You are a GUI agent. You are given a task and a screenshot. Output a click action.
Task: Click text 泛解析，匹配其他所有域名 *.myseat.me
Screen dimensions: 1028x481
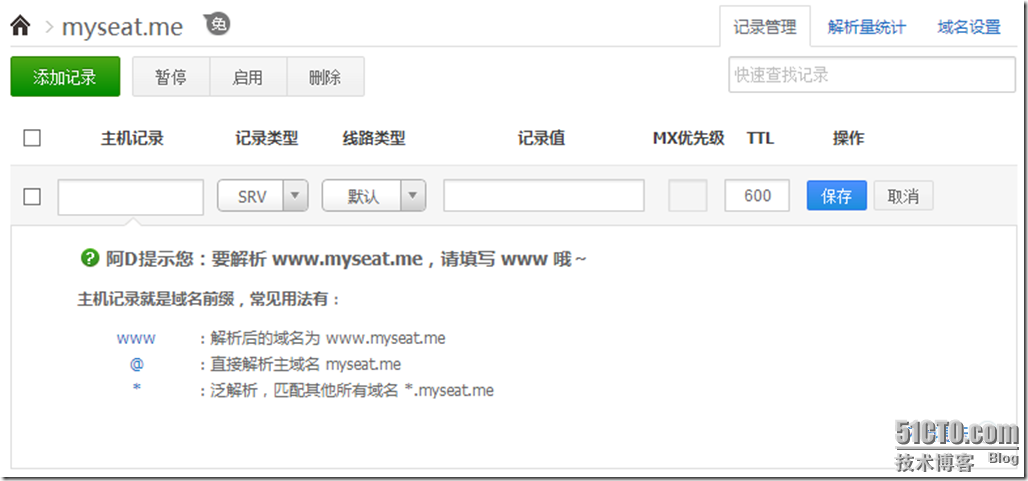coord(352,391)
